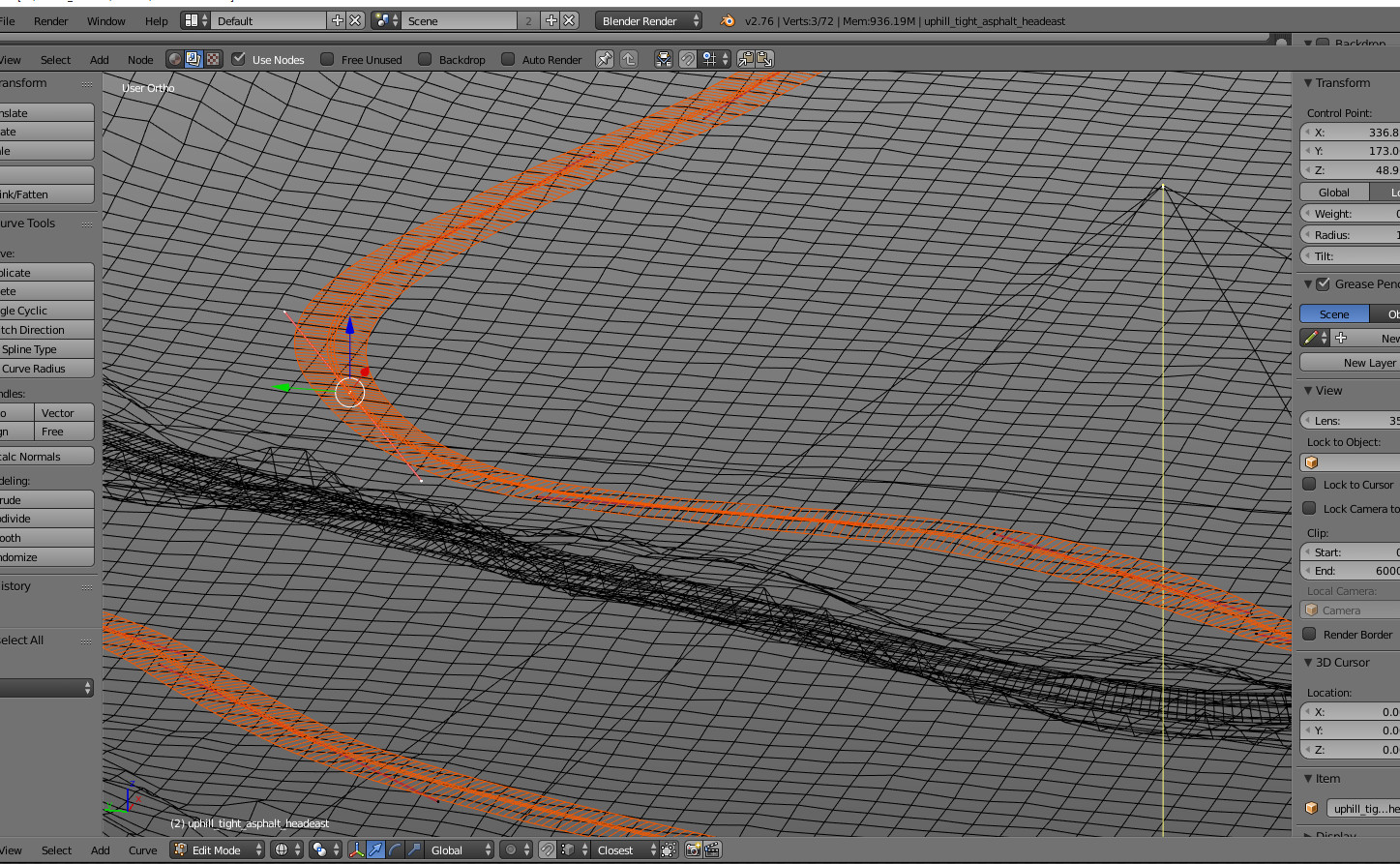Open the Render menu
Viewport: 1400px width, 864px height.
point(51,20)
